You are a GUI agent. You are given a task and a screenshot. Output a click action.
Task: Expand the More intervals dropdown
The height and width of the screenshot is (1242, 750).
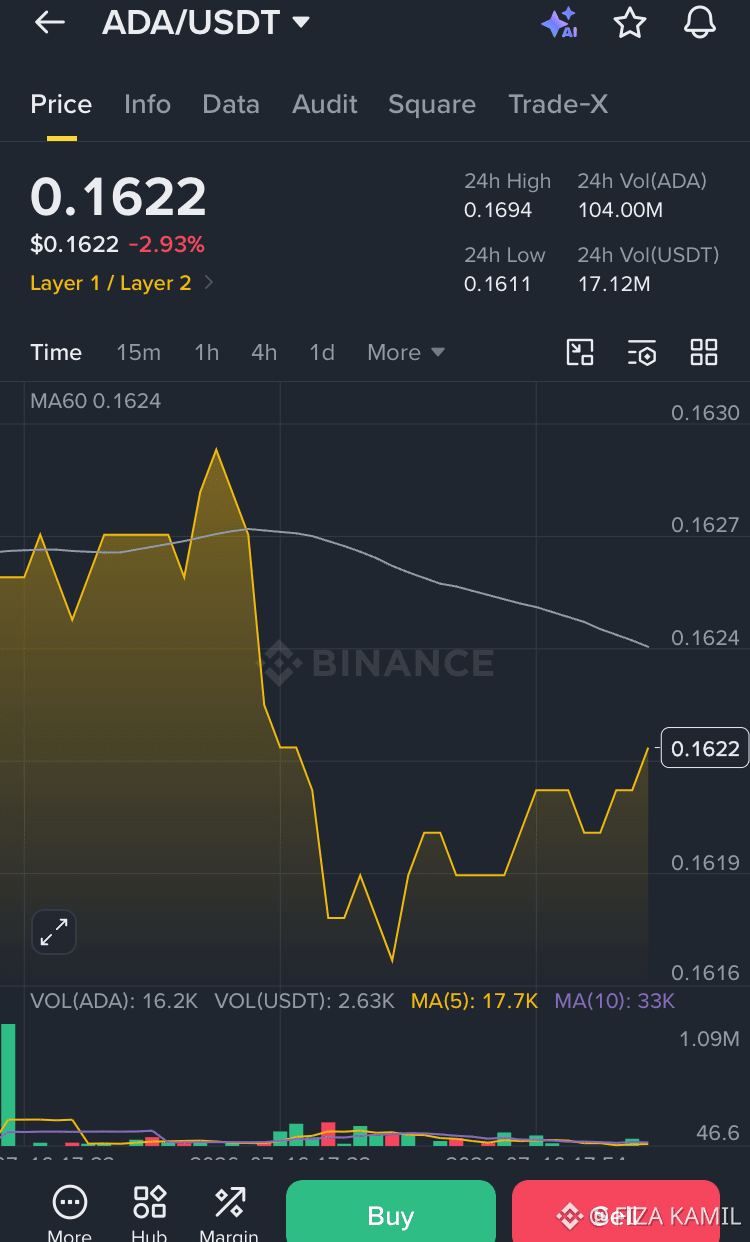(x=406, y=352)
